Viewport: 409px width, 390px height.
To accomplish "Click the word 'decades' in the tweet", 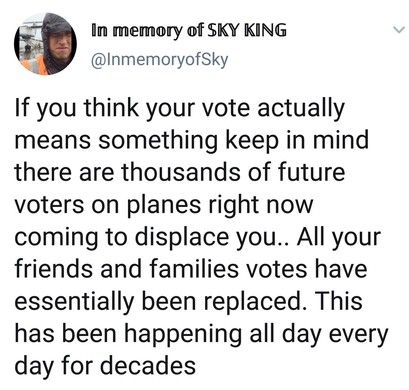I will click(148, 365).
